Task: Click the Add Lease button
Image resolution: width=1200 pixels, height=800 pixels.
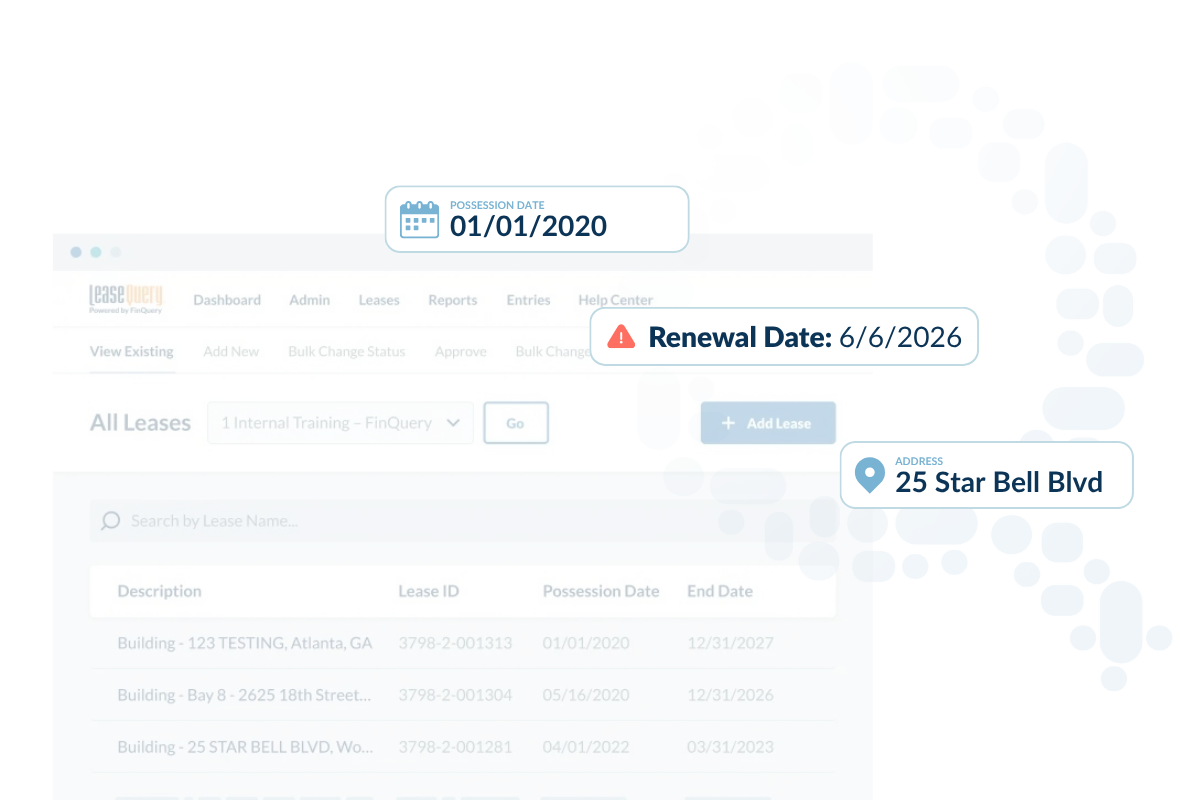Action: (768, 423)
